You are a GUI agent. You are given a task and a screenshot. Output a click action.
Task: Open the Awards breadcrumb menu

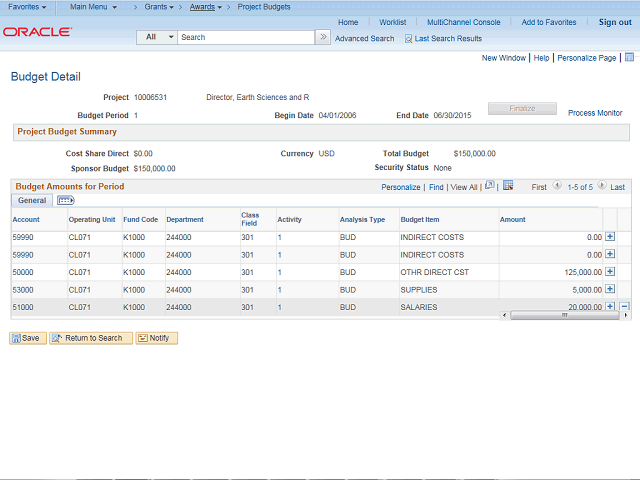(204, 7)
